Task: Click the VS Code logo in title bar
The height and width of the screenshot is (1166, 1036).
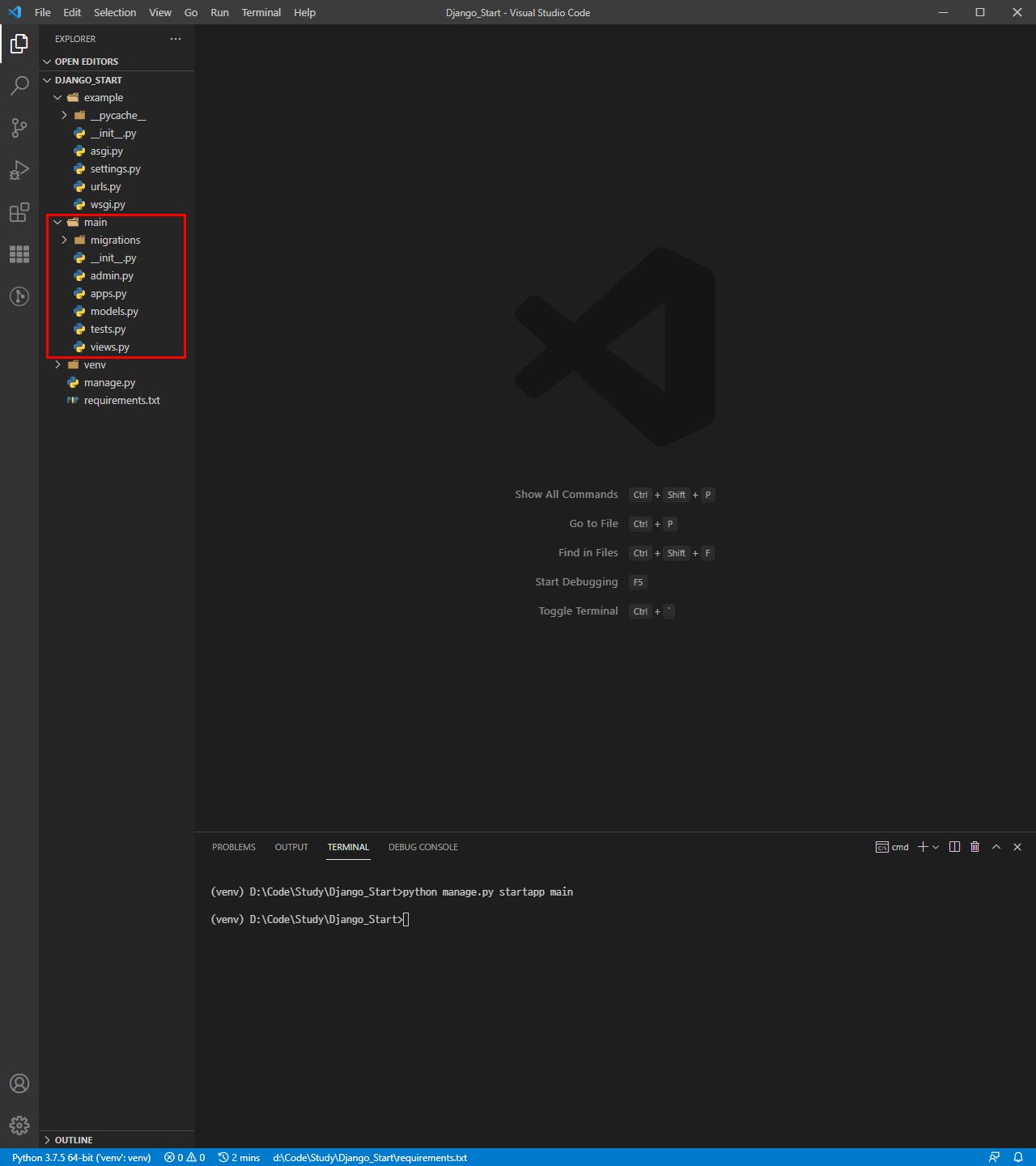Action: point(15,12)
